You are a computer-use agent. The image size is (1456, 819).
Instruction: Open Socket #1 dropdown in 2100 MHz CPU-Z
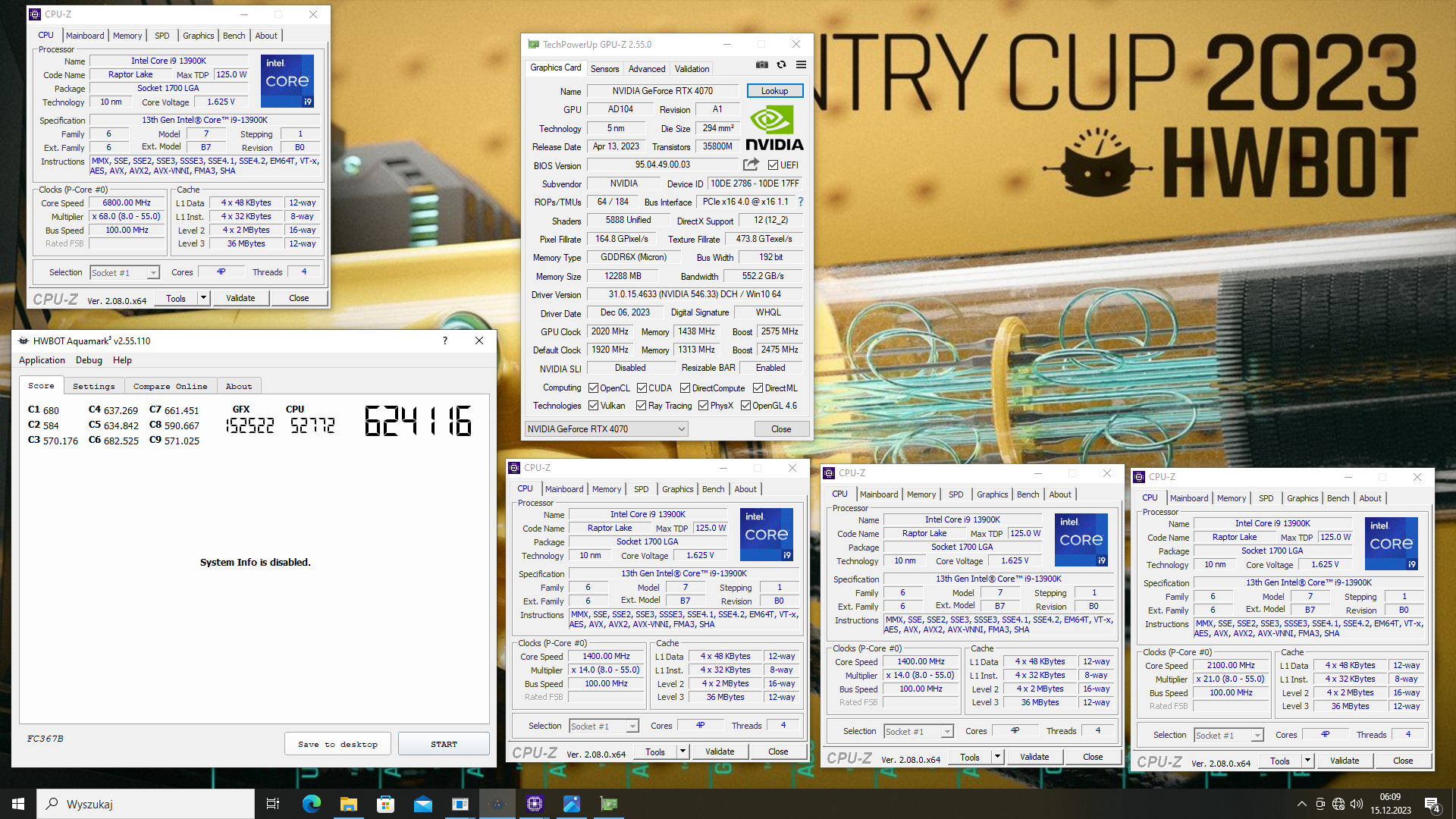point(1228,736)
